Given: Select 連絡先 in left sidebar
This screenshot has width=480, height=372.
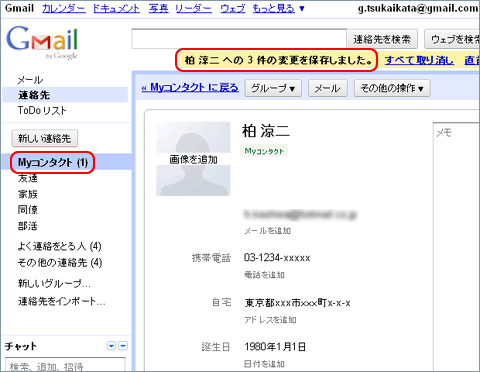Looking at the screenshot, I should 34,95.
